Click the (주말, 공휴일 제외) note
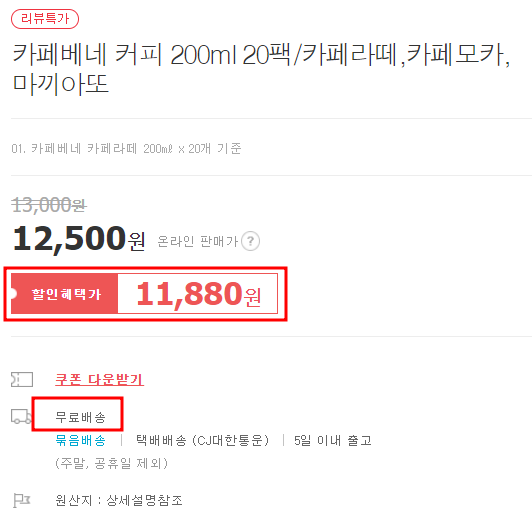Image resolution: width=532 pixels, height=530 pixels. click(111, 463)
